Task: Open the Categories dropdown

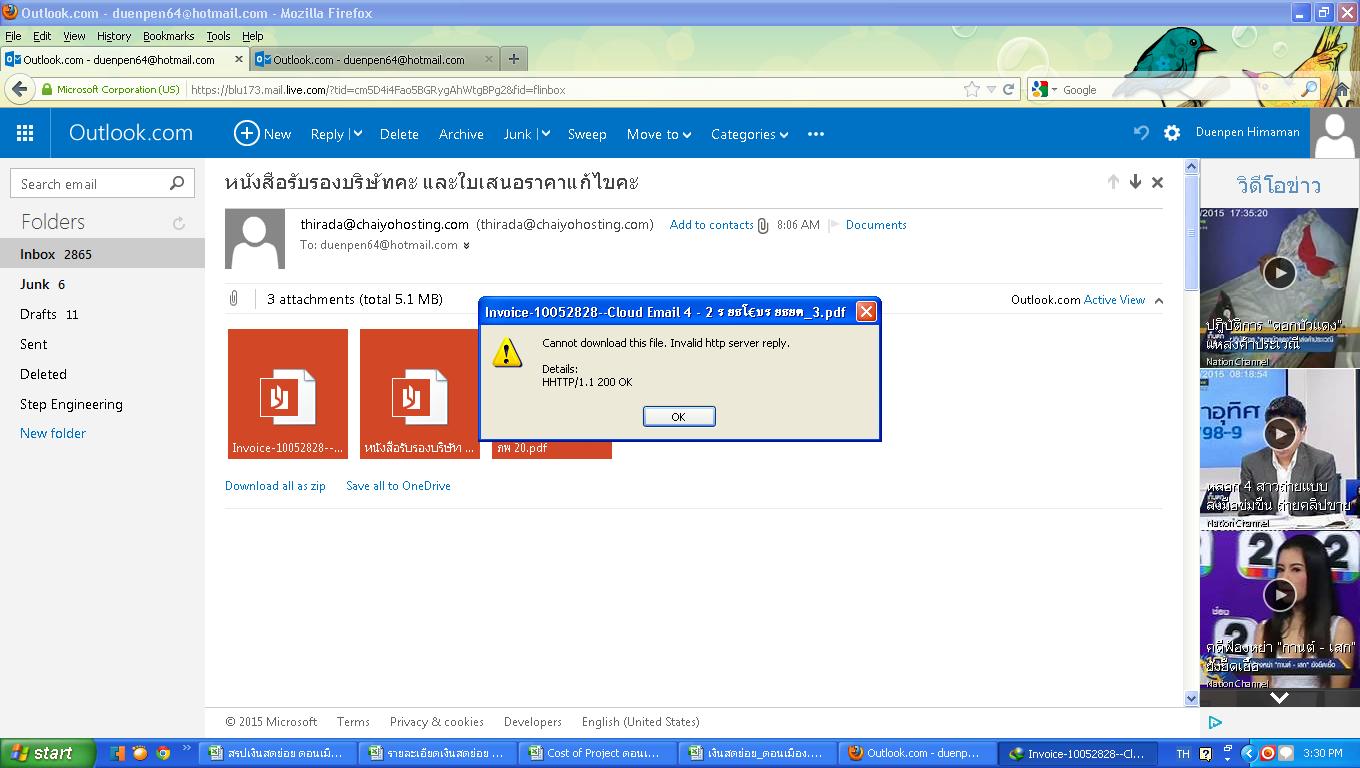Action: coord(749,134)
